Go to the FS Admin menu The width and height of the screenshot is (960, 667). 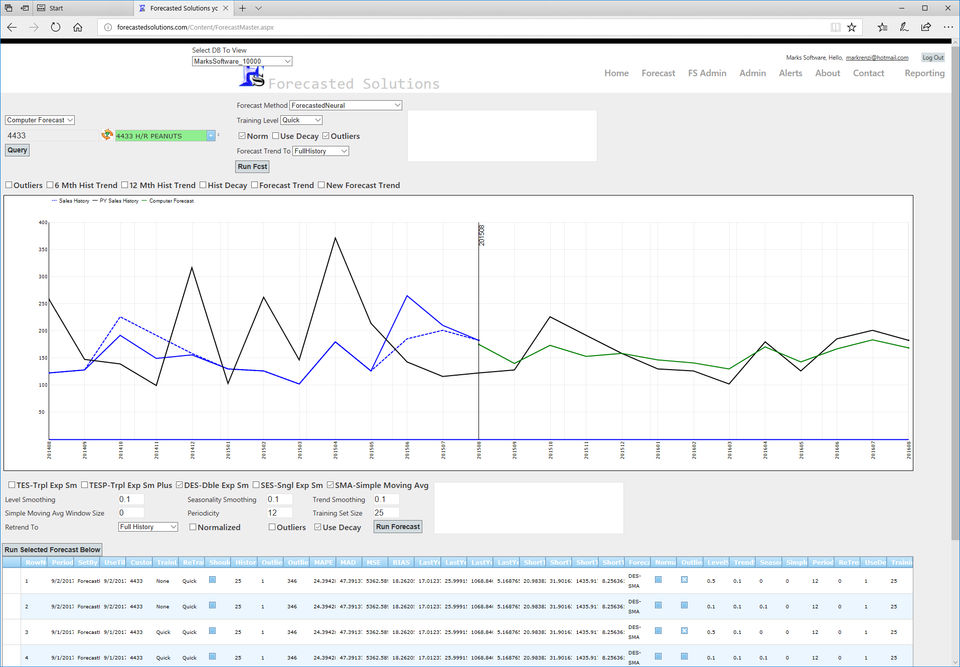pyautogui.click(x=707, y=73)
